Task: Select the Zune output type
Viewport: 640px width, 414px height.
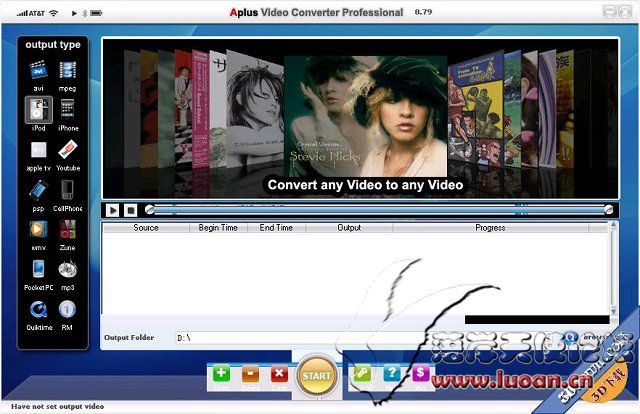Action: click(x=67, y=229)
